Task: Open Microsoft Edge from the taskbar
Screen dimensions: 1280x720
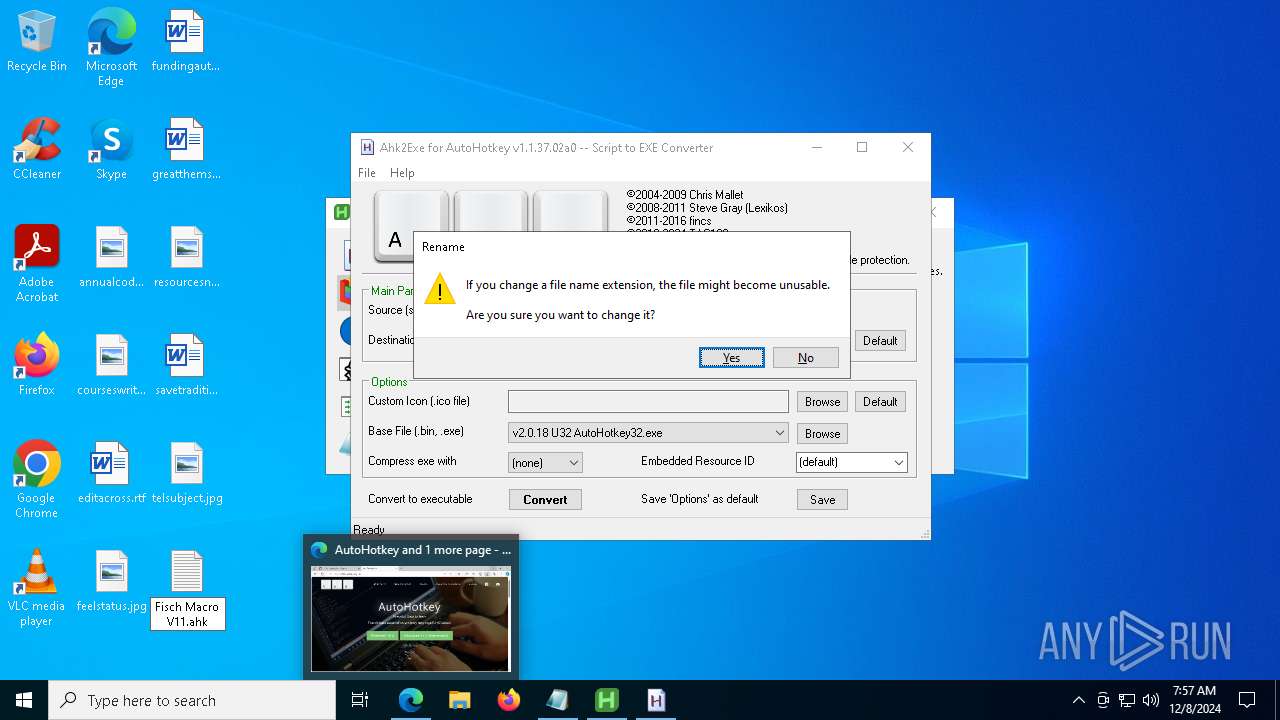Action: click(x=411, y=700)
